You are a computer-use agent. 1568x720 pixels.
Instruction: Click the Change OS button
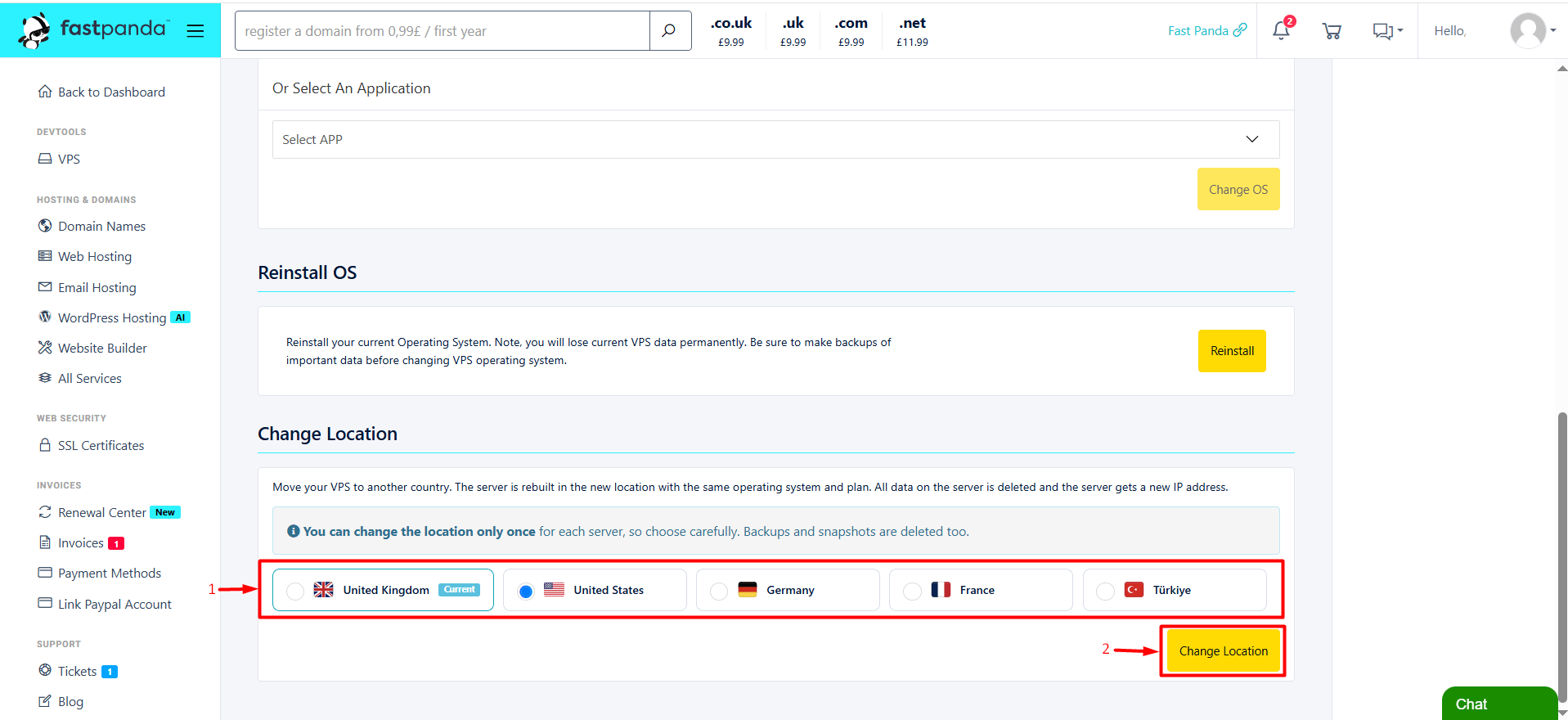tap(1238, 189)
